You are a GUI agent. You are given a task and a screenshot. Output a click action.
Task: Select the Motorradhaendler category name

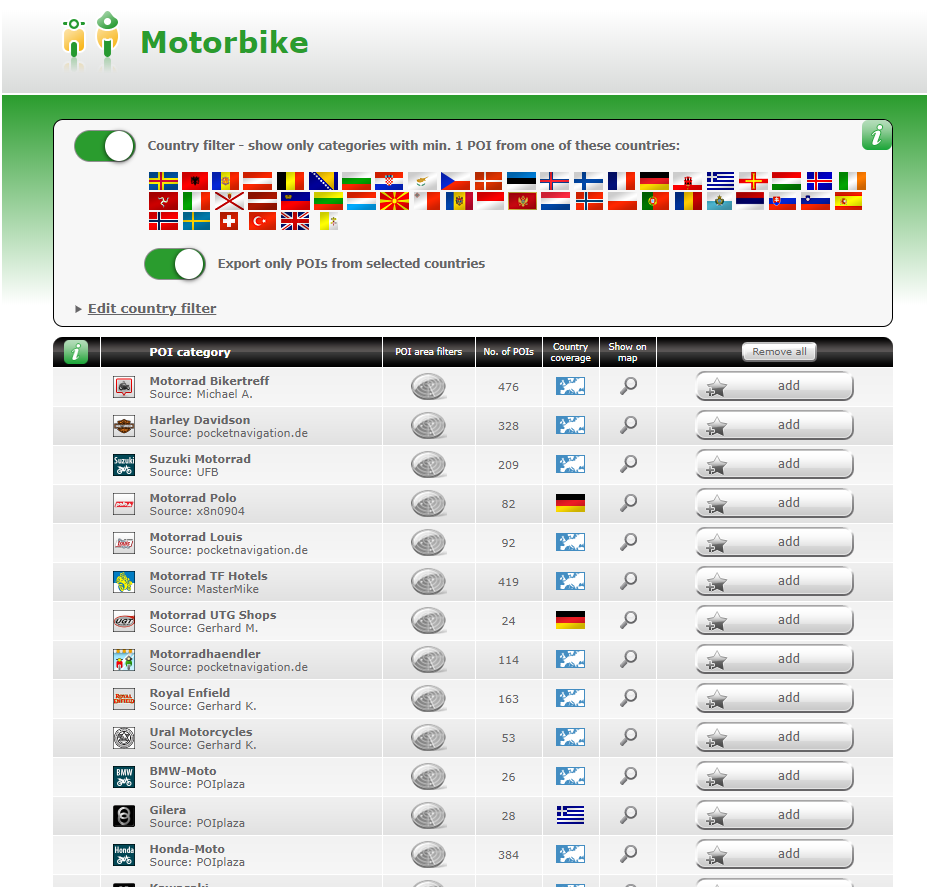tap(205, 654)
